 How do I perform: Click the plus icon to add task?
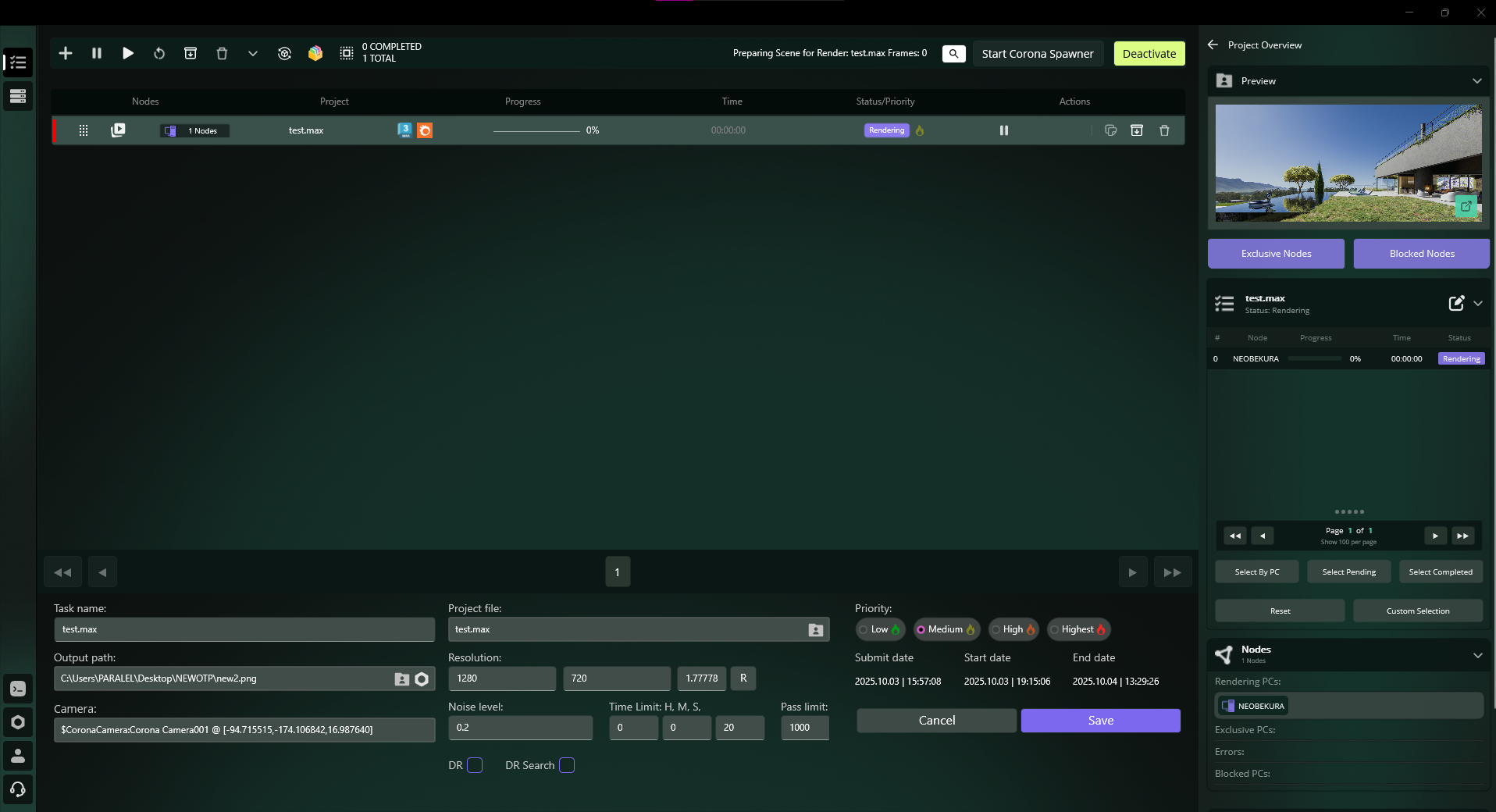point(66,53)
